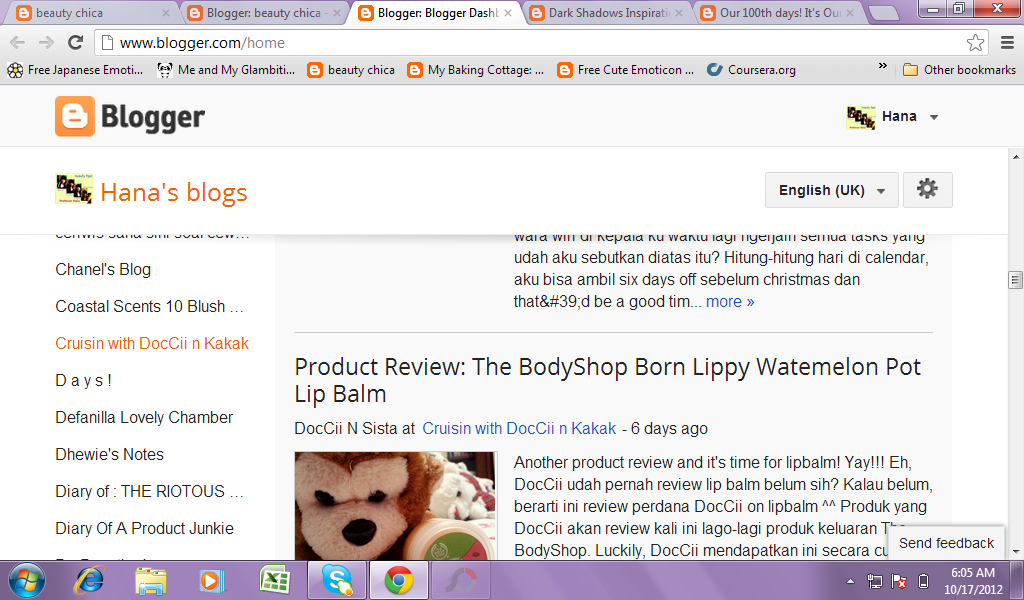The image size is (1024, 600).
Task: Select 'Dhewie's Notes' blog
Action: click(110, 454)
